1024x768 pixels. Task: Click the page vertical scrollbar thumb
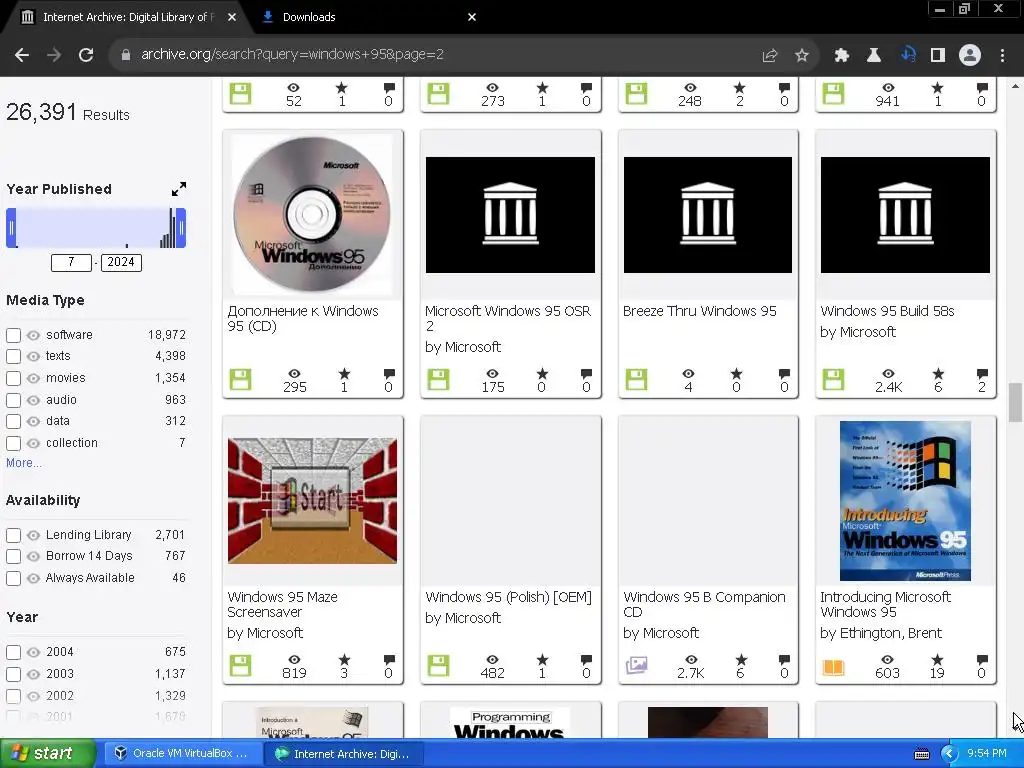(1015, 403)
